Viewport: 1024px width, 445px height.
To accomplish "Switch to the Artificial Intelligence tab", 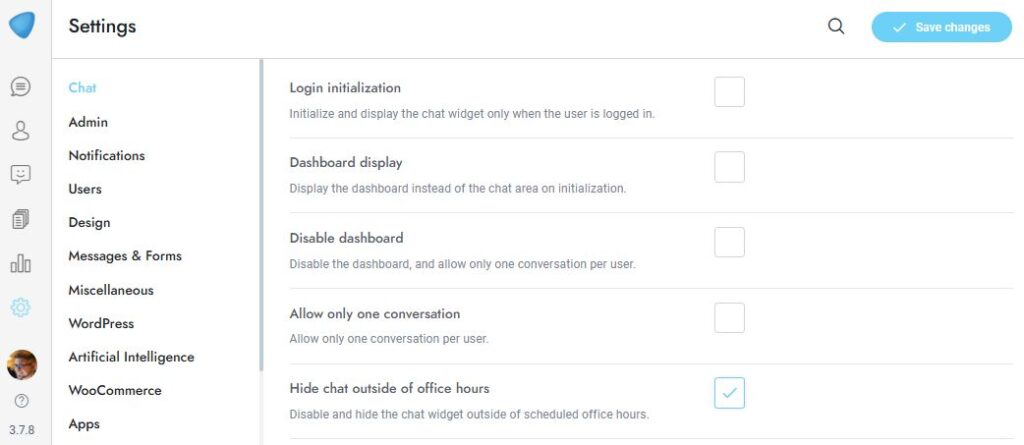I will (131, 357).
